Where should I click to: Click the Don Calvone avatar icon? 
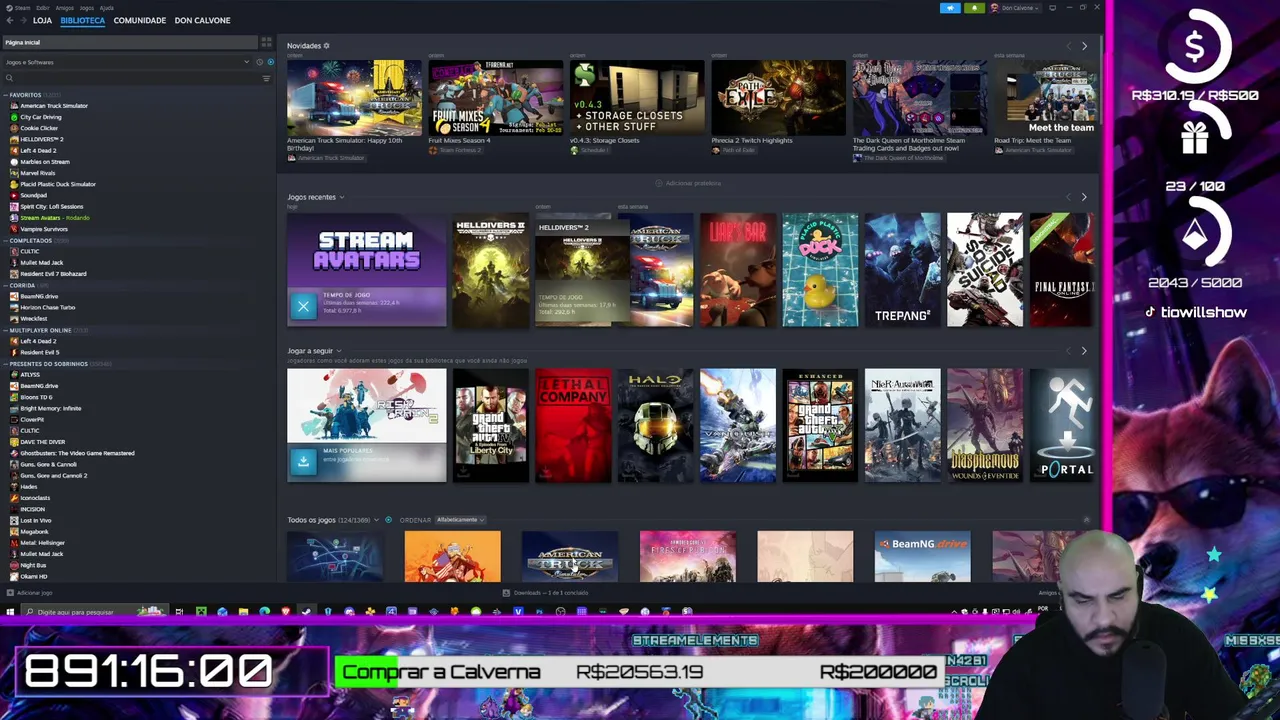point(994,8)
